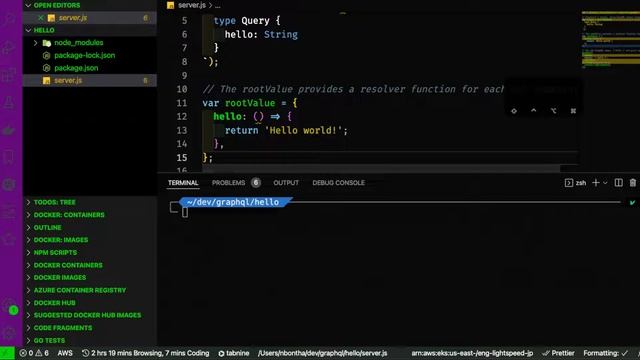Collapse the OPEN EDITORS section
The width and height of the screenshot is (640, 360).
coord(28,5)
